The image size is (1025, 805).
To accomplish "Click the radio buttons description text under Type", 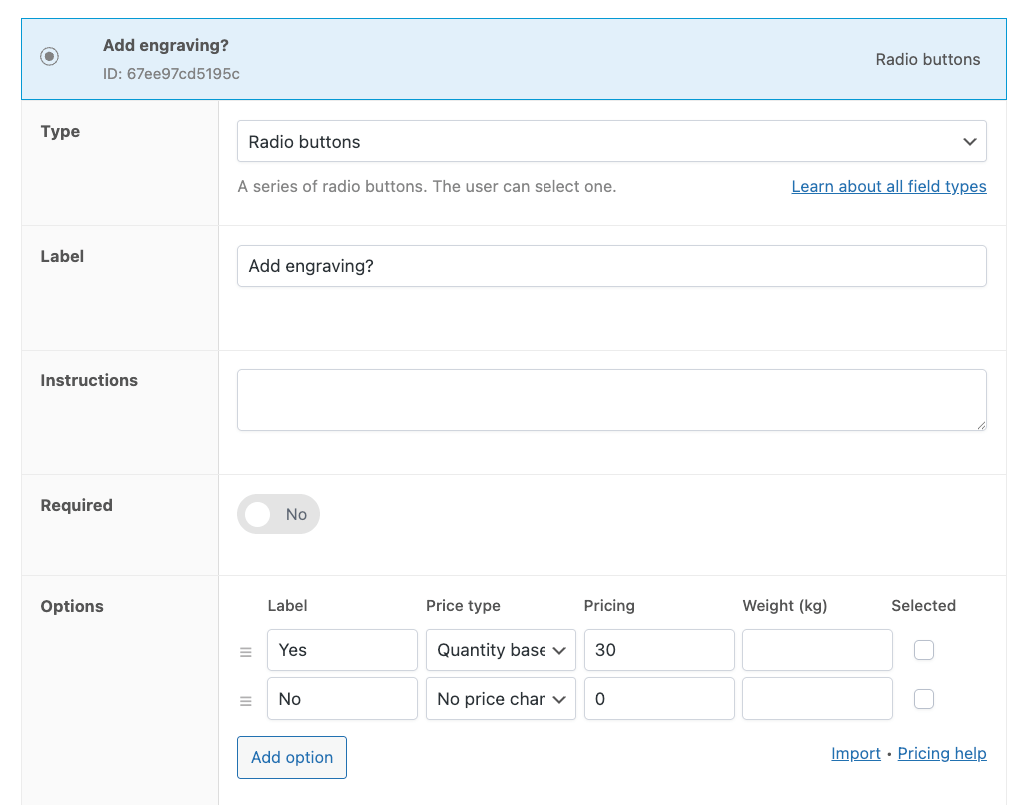I will pyautogui.click(x=427, y=186).
